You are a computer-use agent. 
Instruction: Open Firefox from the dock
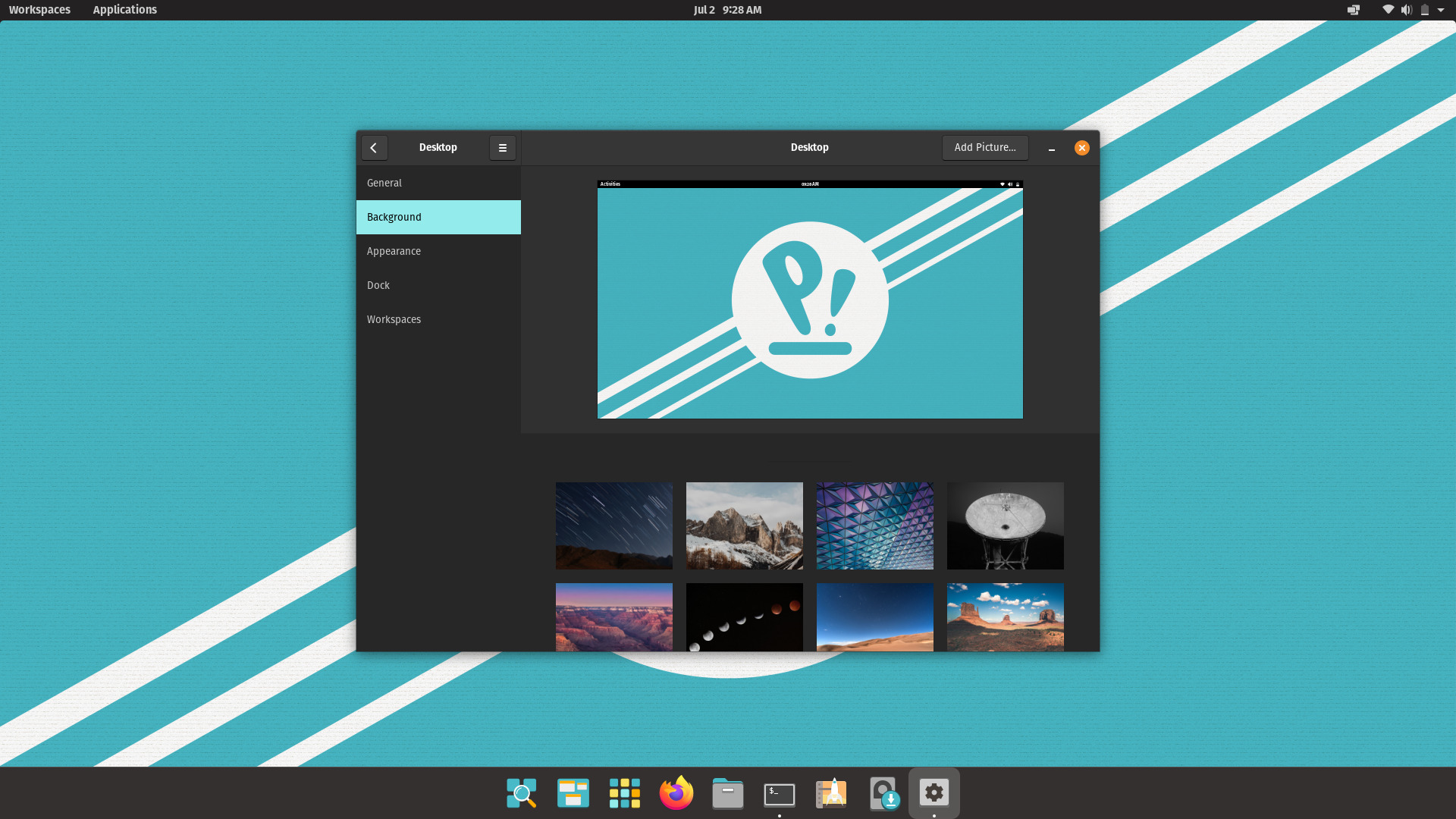coord(676,793)
